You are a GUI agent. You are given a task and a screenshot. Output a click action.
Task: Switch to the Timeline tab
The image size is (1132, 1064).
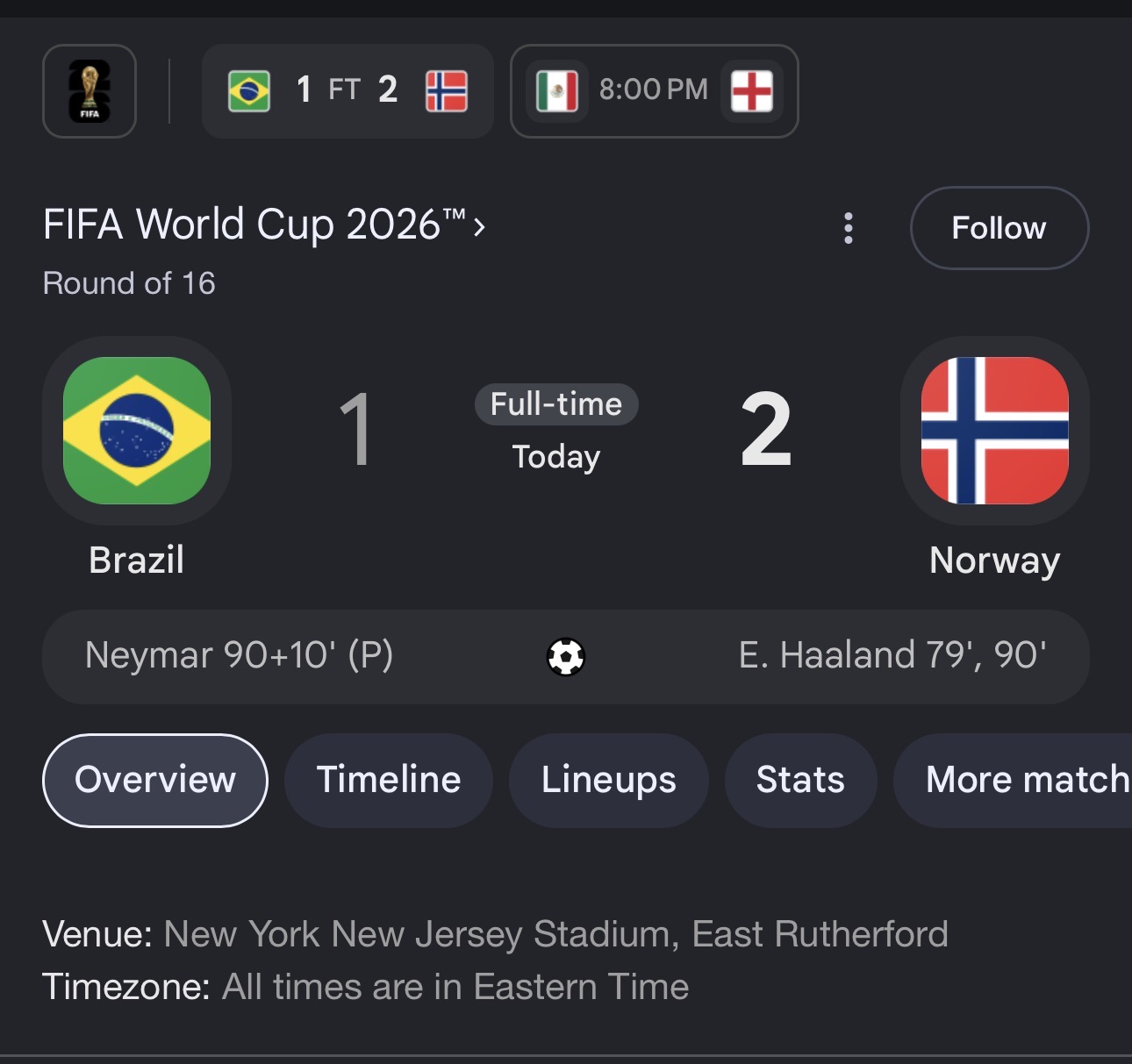(x=389, y=780)
